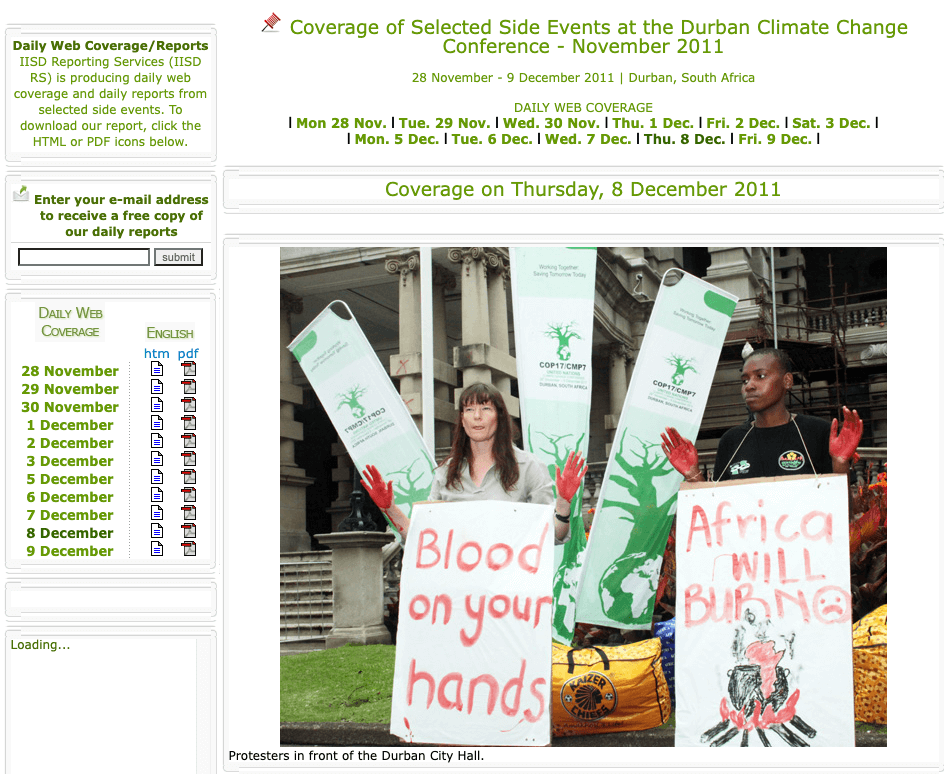Viewport: 944px width, 774px height.
Task: Open Tue. 6 Dec. coverage in top navigation
Action: point(492,139)
